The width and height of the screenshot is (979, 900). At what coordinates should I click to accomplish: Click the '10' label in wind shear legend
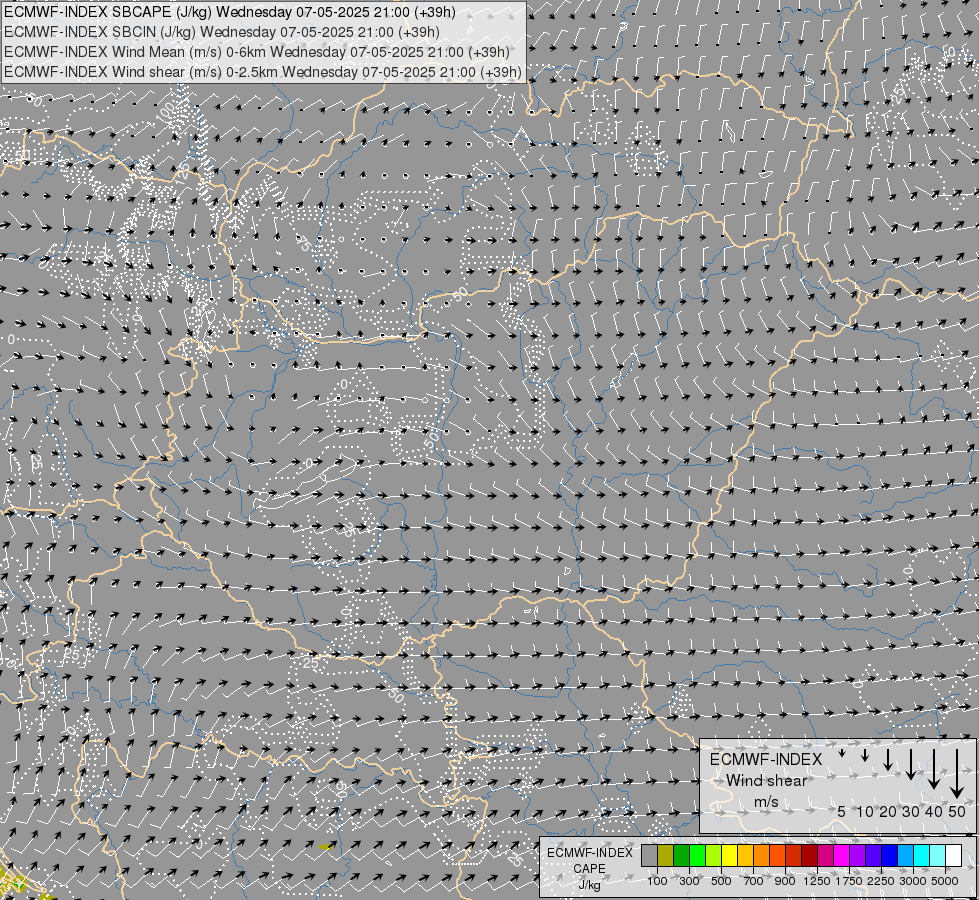(x=865, y=811)
